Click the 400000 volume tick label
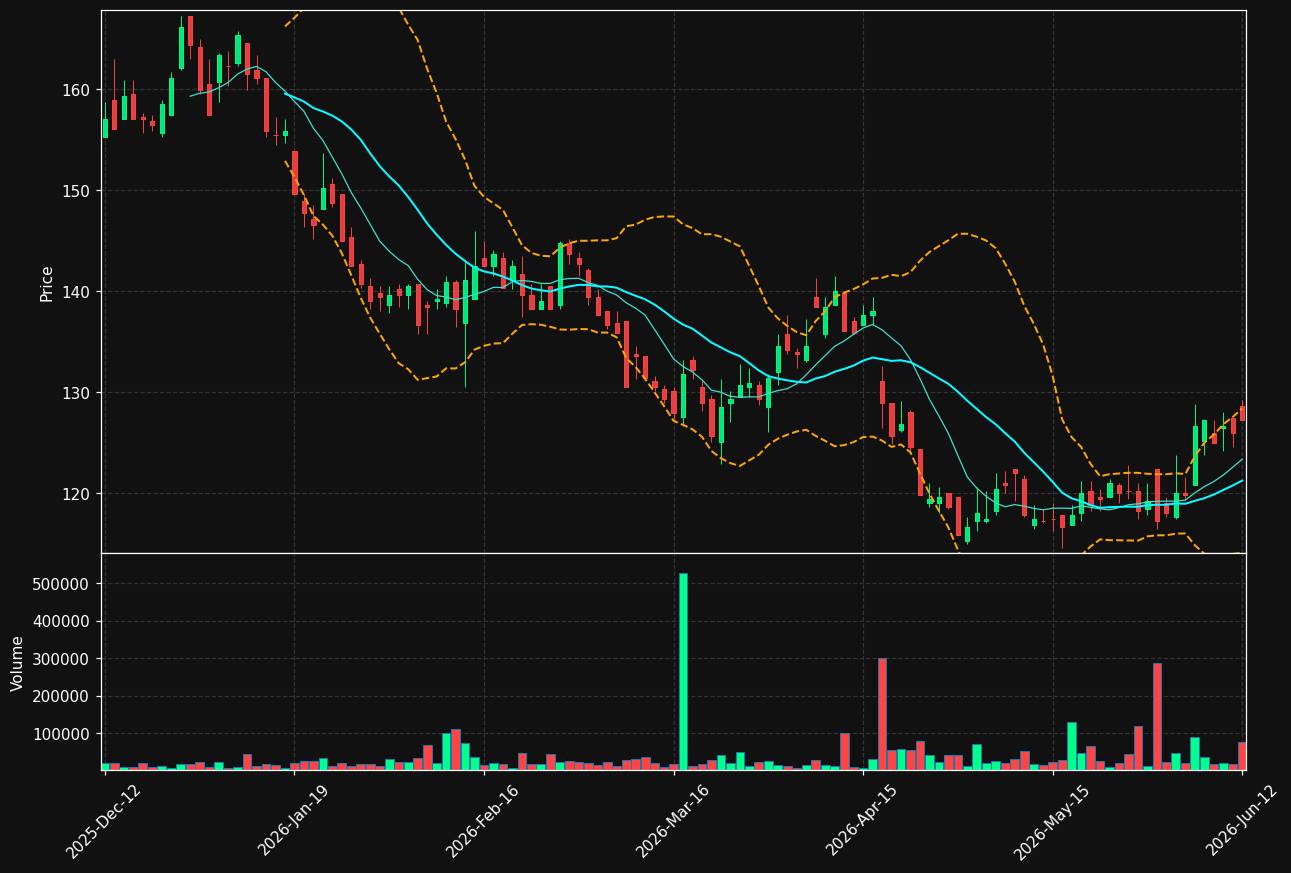1291x873 pixels. click(62, 622)
